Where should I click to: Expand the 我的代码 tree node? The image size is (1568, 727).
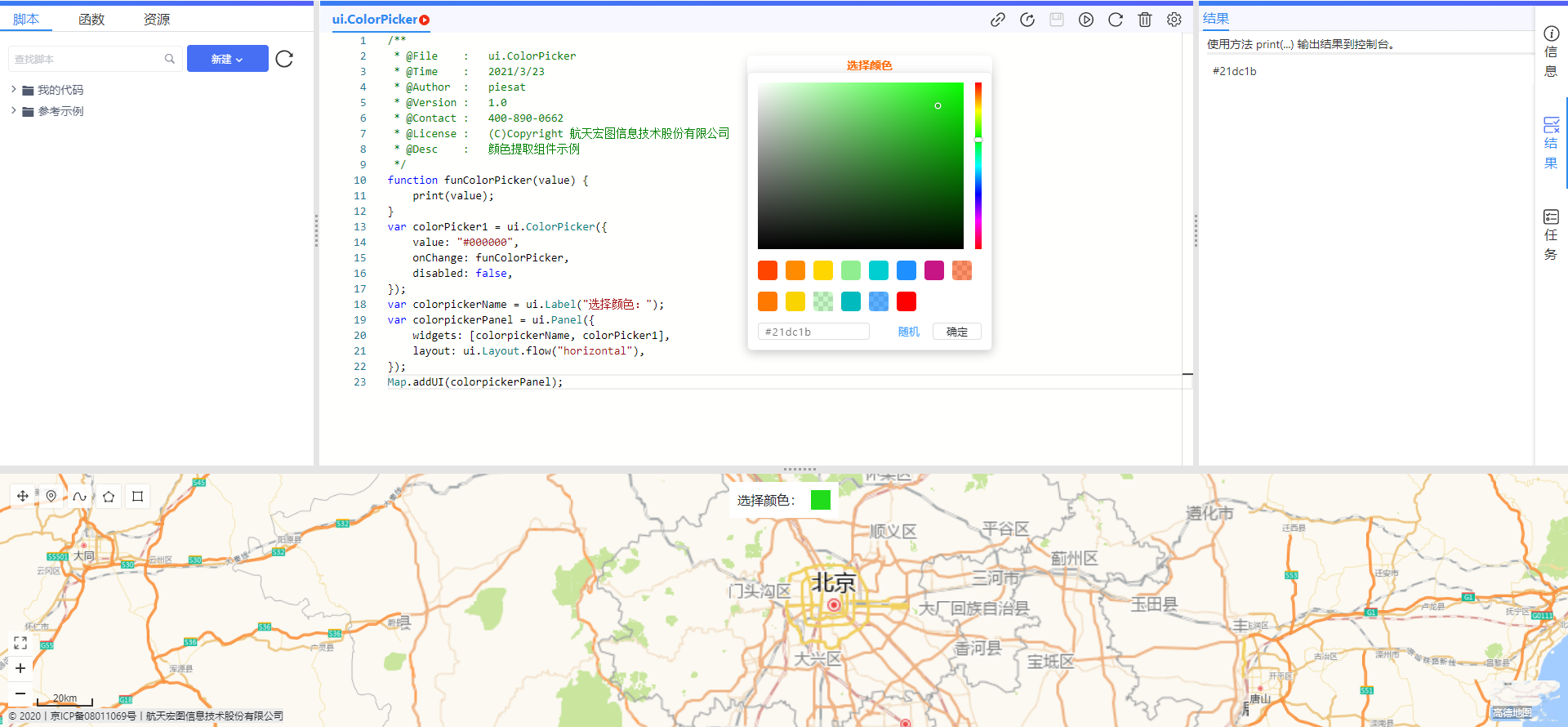tap(13, 90)
